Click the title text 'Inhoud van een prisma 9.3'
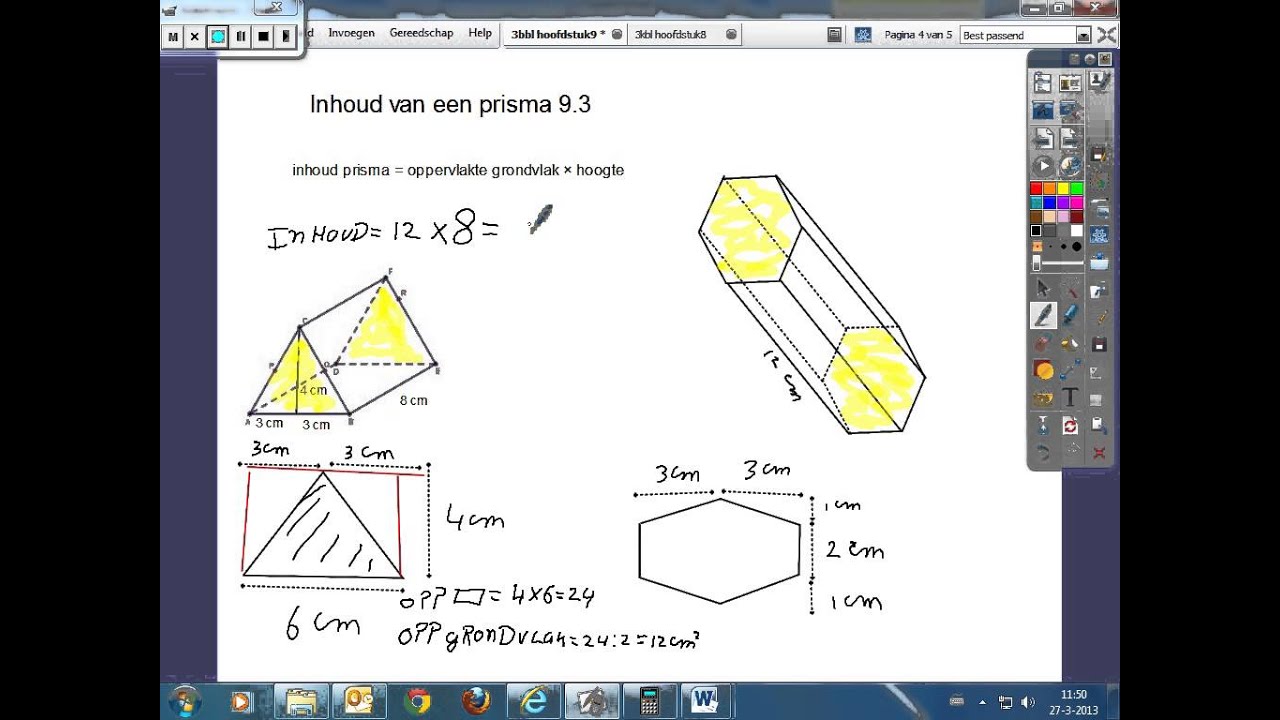Viewport: 1280px width, 720px height. coord(450,104)
